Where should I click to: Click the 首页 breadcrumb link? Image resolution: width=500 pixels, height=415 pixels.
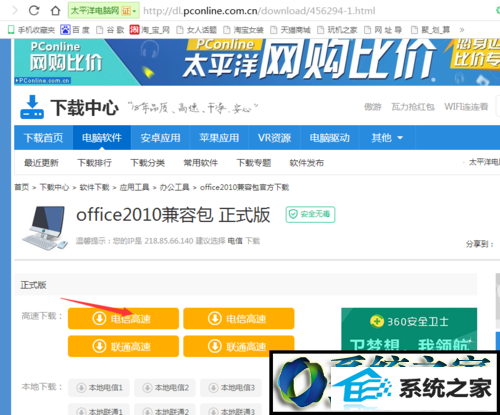coord(22,187)
